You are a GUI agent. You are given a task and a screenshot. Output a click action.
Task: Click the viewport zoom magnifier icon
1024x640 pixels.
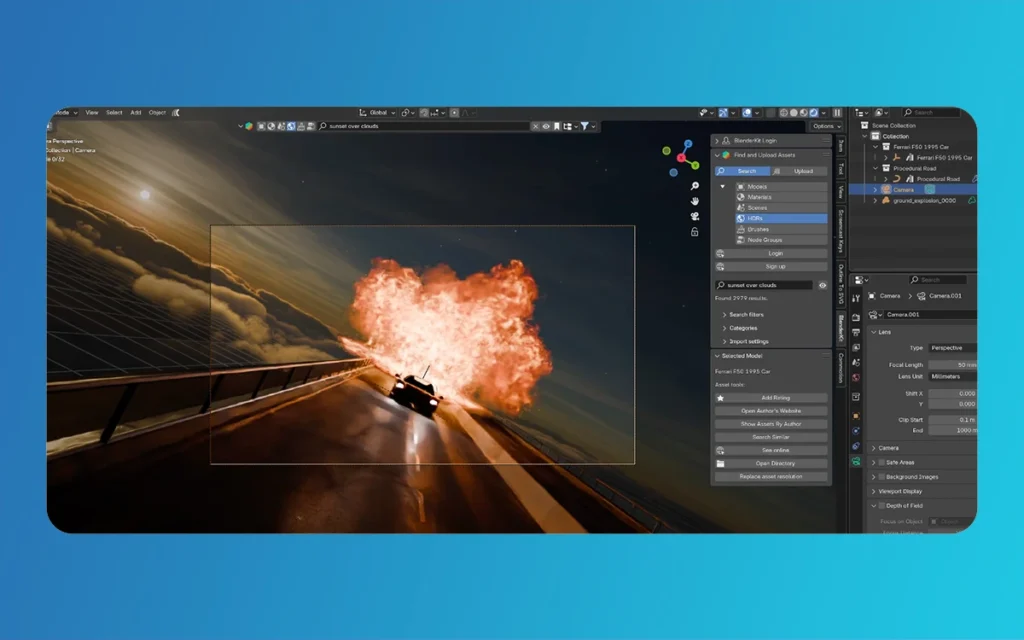click(695, 186)
